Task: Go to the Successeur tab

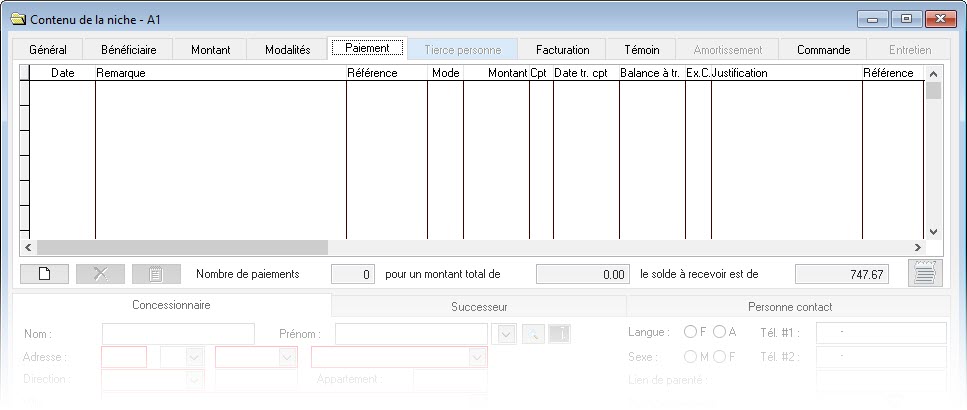Action: coord(478,307)
